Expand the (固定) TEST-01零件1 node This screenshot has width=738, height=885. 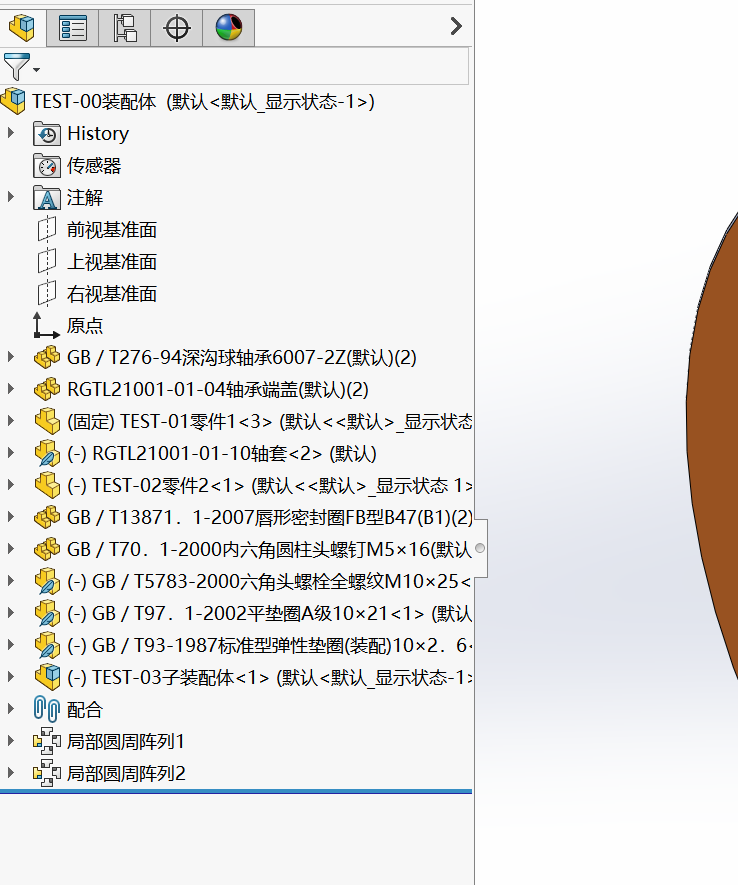pyautogui.click(x=11, y=420)
